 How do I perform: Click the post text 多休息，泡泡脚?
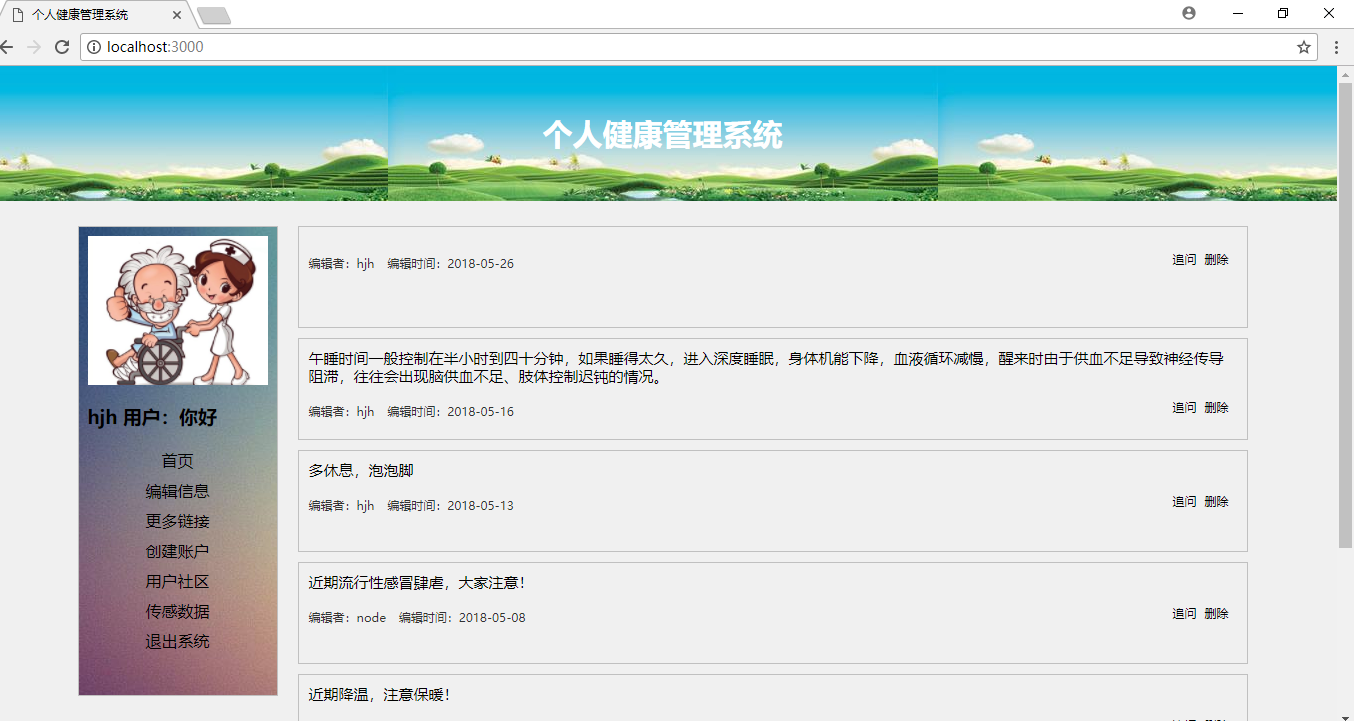click(361, 471)
